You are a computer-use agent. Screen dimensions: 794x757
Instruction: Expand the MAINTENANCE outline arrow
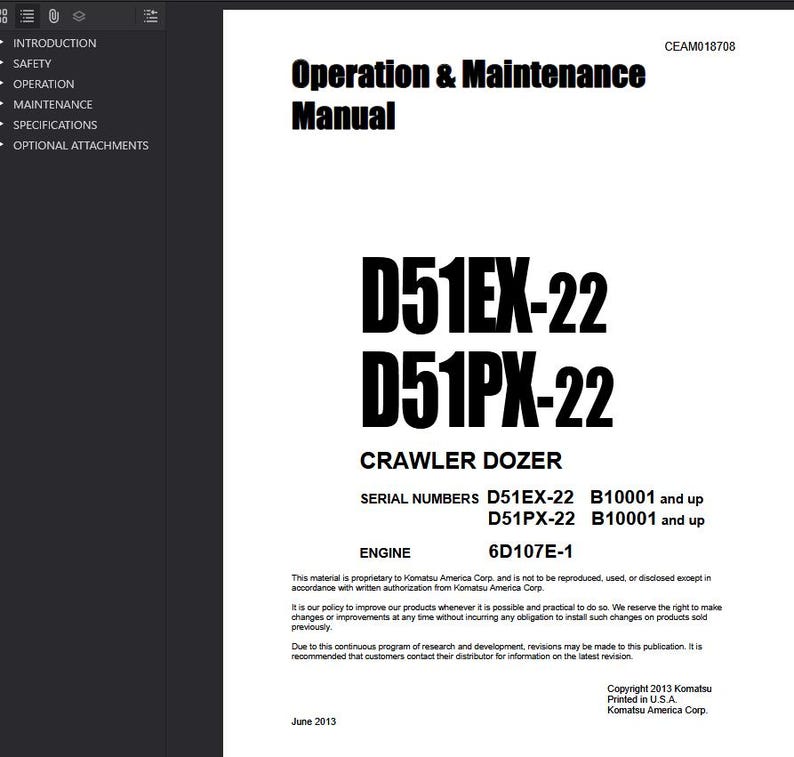tap(2, 104)
